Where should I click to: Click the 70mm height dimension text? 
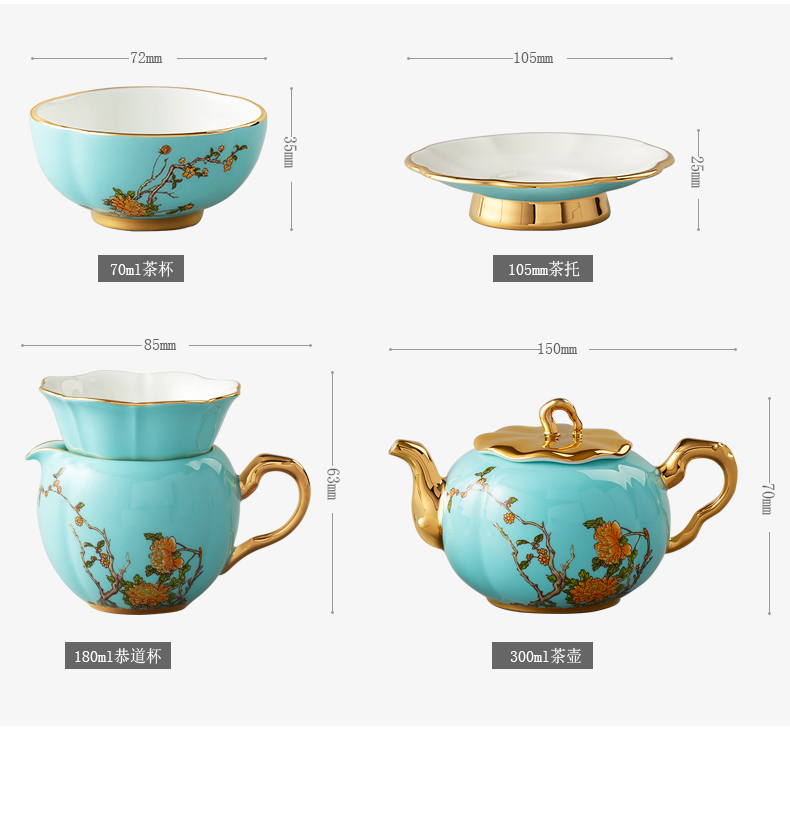[x=767, y=499]
